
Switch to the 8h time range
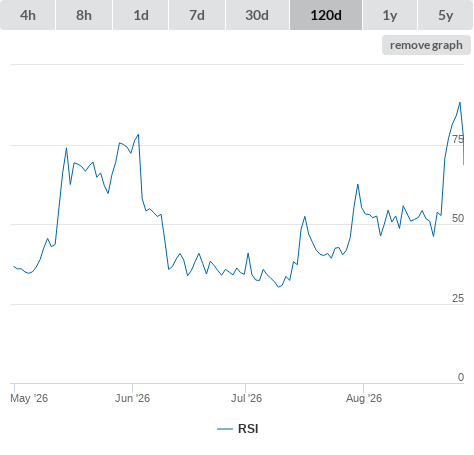(84, 15)
